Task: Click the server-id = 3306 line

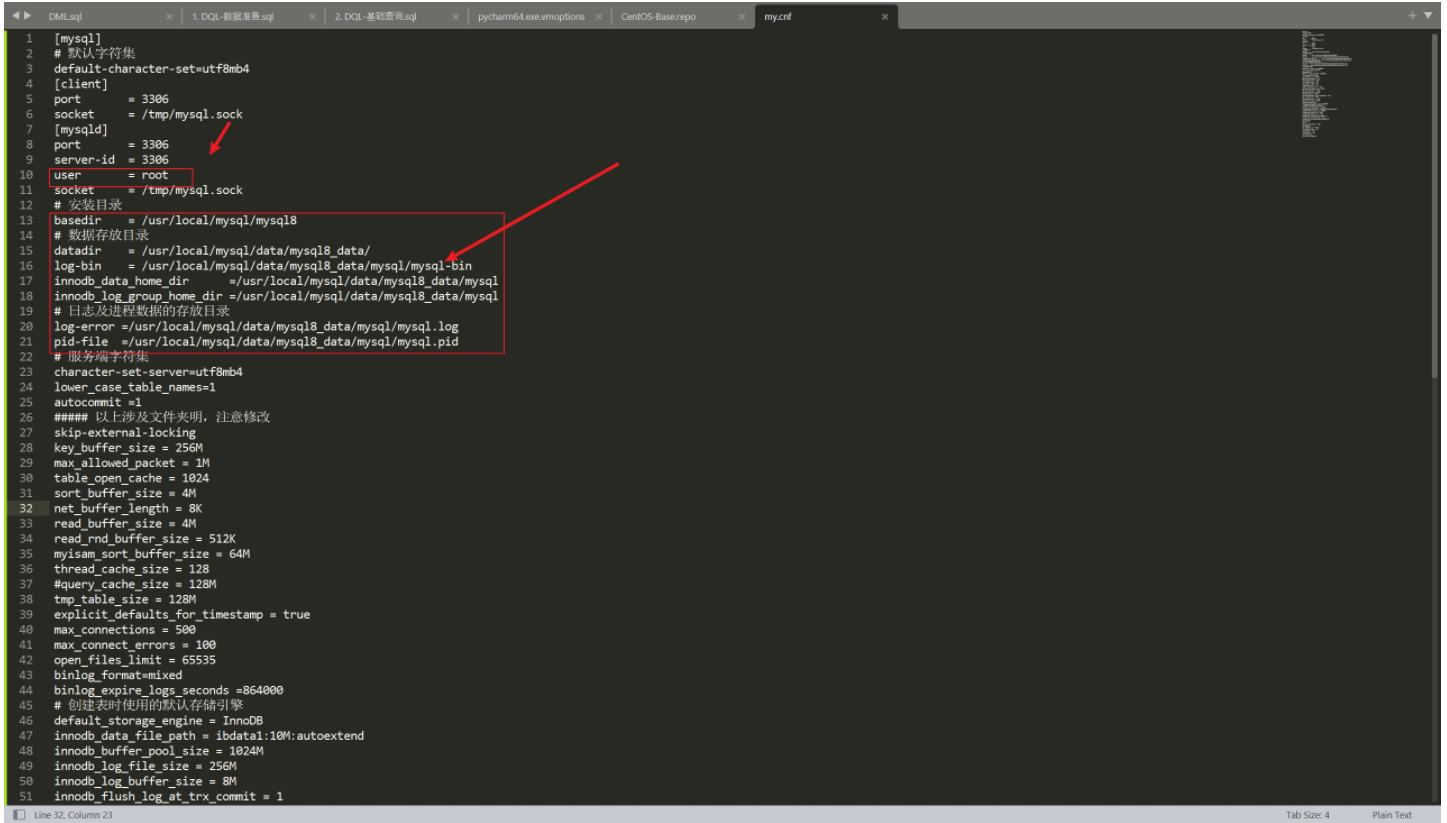Action: point(111,160)
